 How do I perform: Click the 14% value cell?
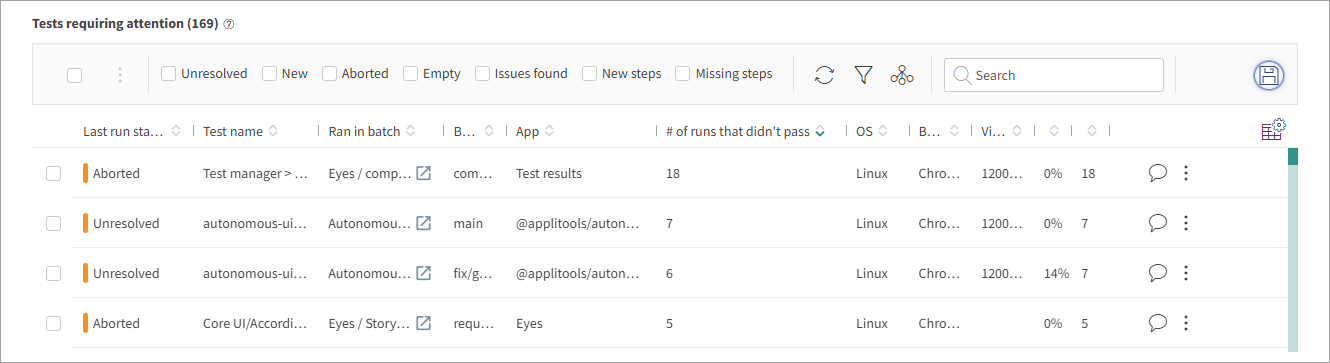coord(1056,273)
